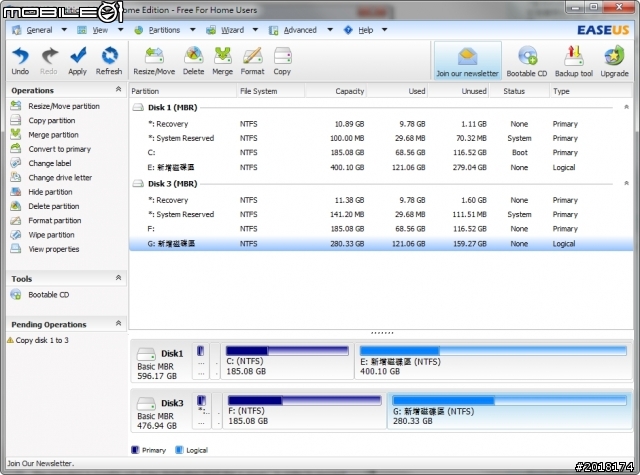640x475 pixels.
Task: Select Disk 1 Recovery partition row
Action: coord(381,124)
